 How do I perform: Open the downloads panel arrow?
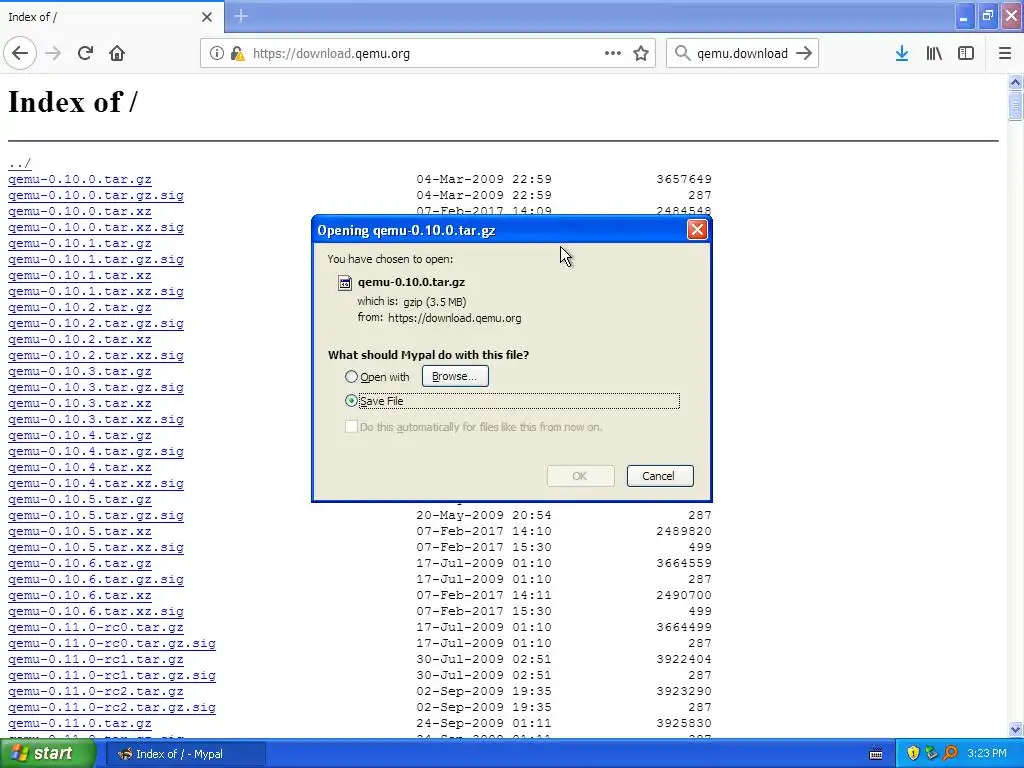tap(902, 54)
